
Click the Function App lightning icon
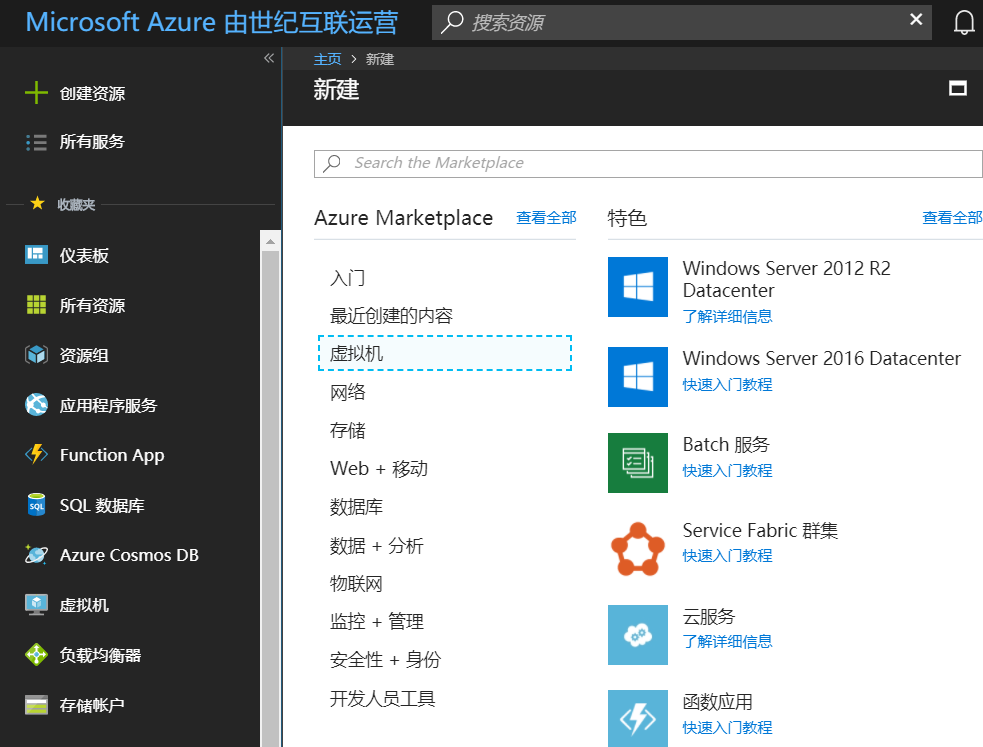pyautogui.click(x=36, y=454)
